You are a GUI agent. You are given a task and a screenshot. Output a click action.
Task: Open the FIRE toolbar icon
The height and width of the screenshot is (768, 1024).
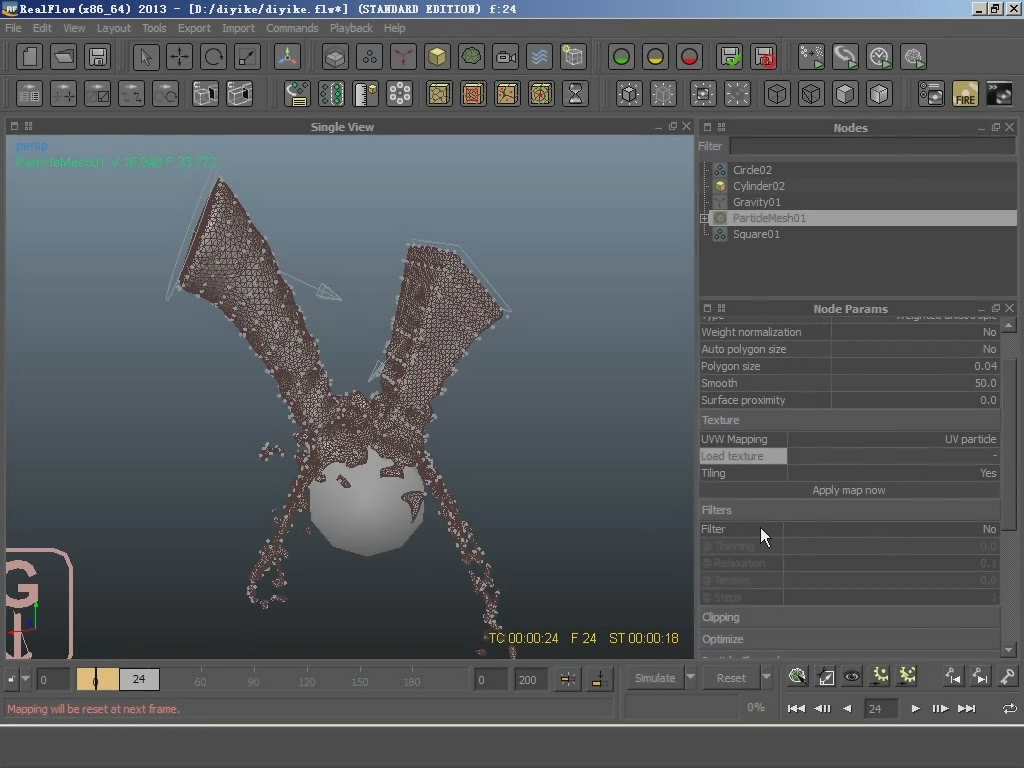[965, 94]
